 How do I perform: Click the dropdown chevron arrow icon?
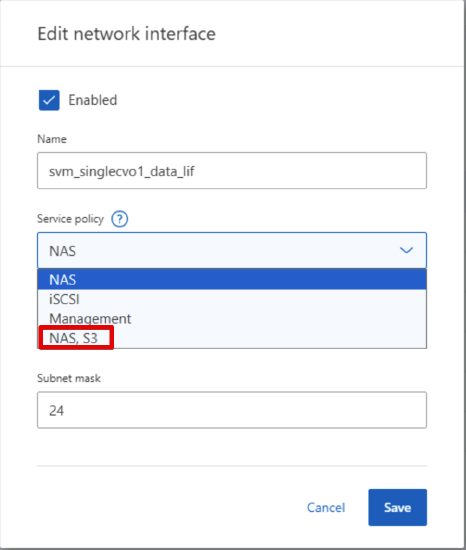point(406,250)
